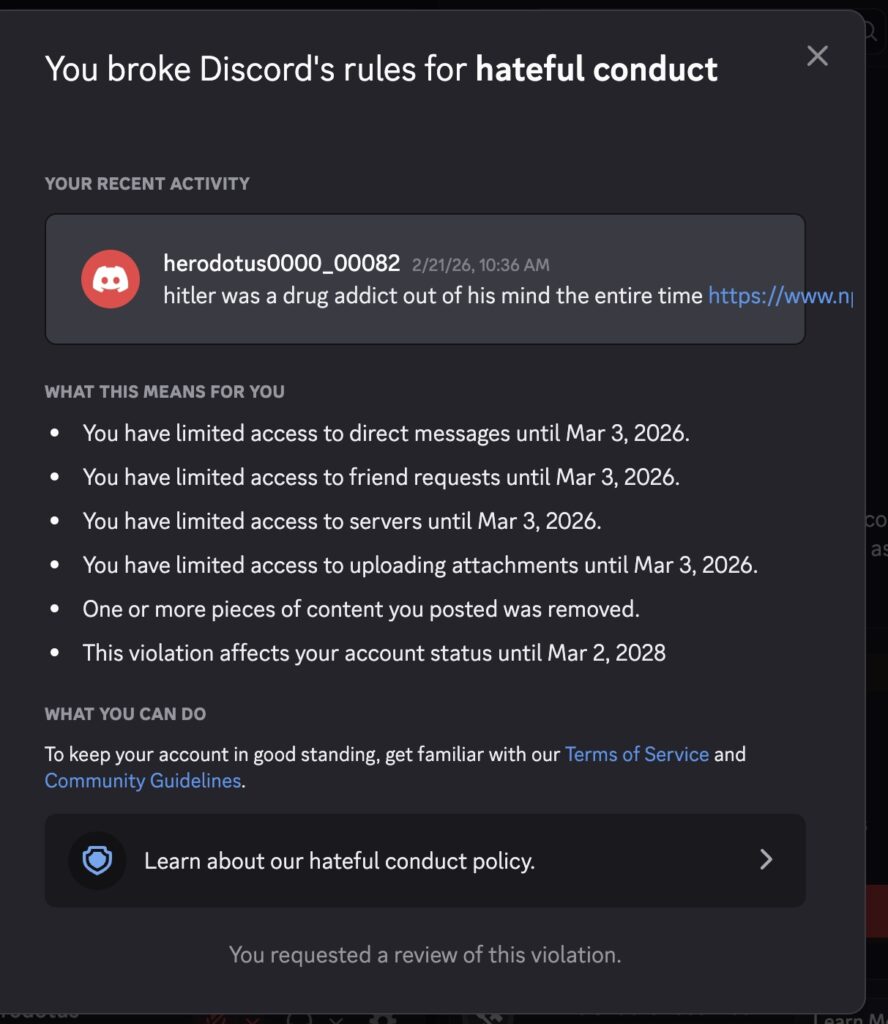
Task: Select the 'WHAT THIS MEANS FOR YOU' label
Action: click(x=164, y=392)
